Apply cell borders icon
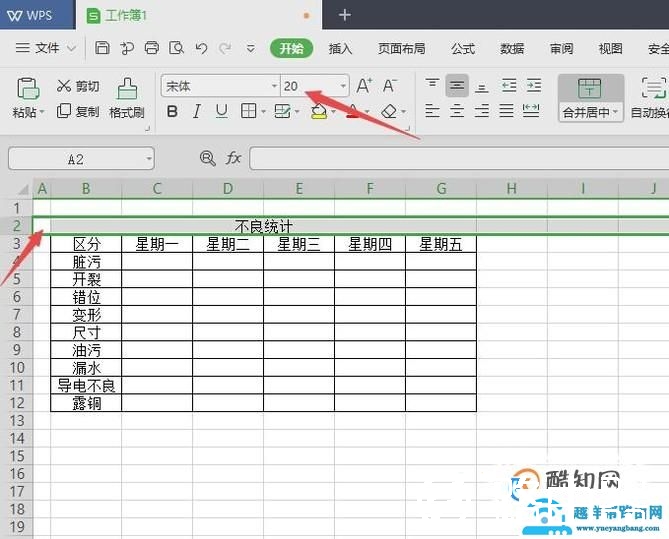 (249, 111)
